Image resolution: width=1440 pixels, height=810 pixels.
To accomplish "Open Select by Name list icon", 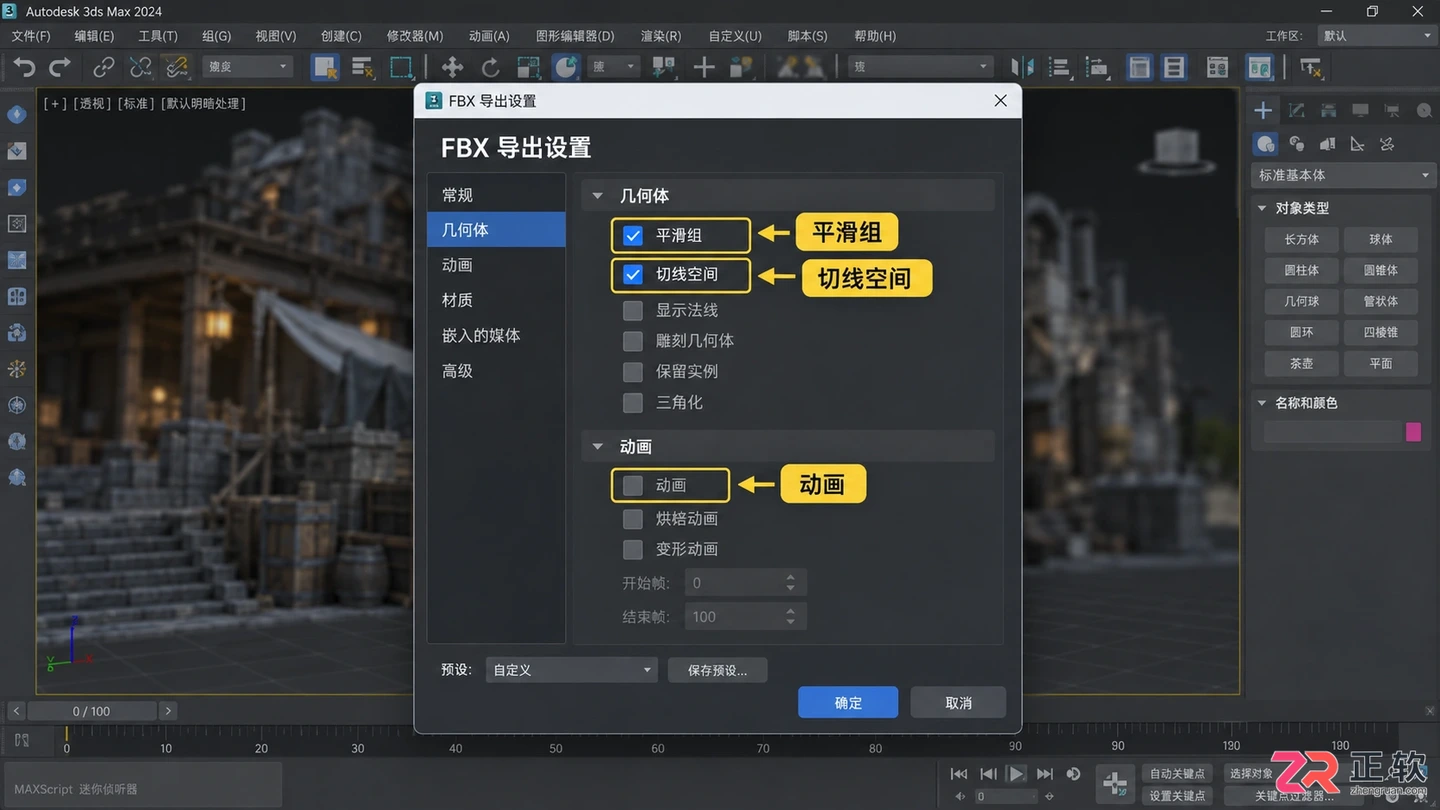I will 362,67.
